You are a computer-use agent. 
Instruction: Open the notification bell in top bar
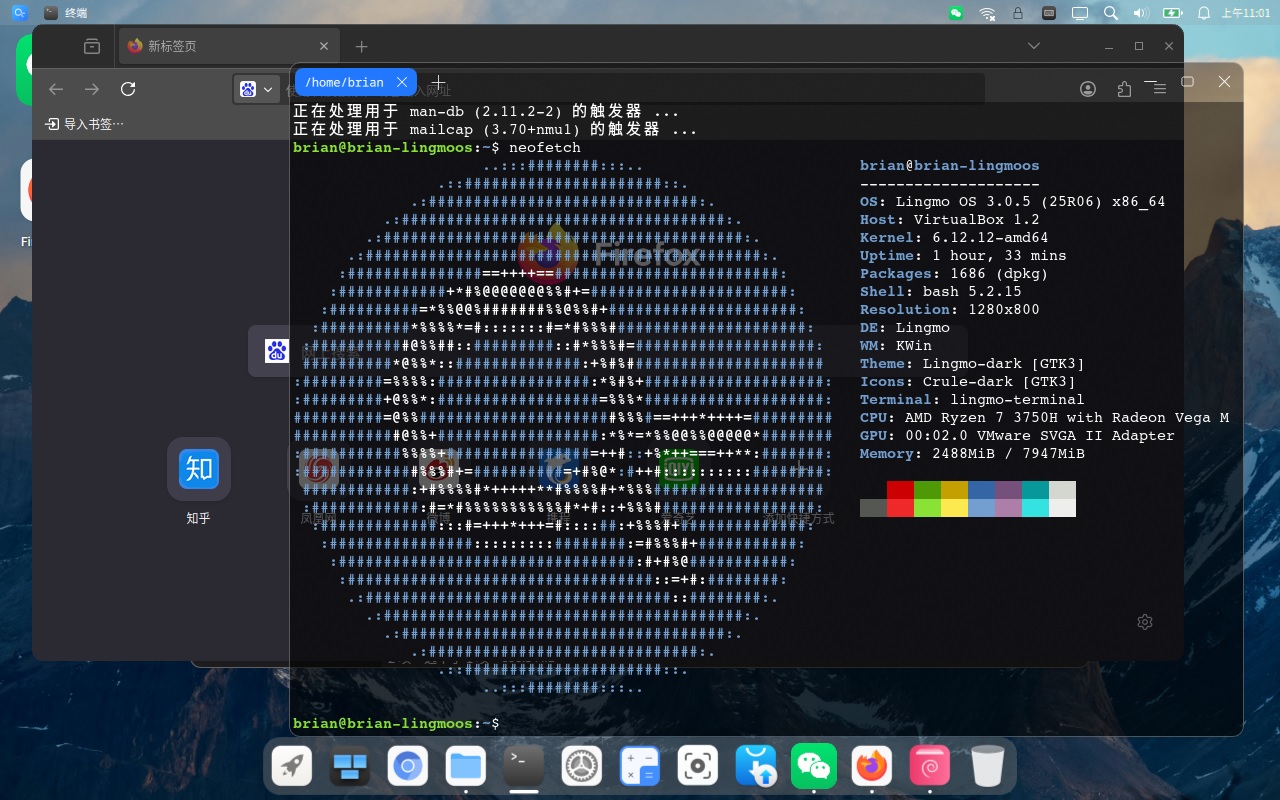pyautogui.click(x=1204, y=13)
